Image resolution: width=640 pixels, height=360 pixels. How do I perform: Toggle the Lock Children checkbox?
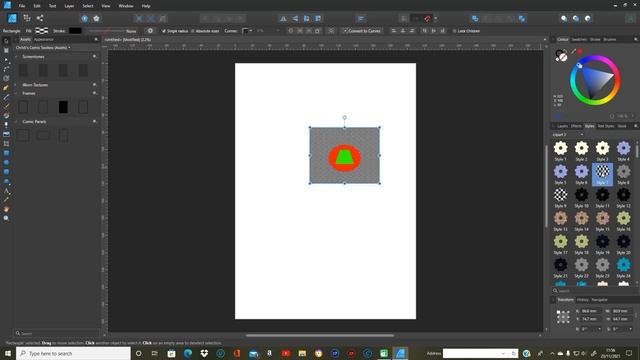pos(454,31)
